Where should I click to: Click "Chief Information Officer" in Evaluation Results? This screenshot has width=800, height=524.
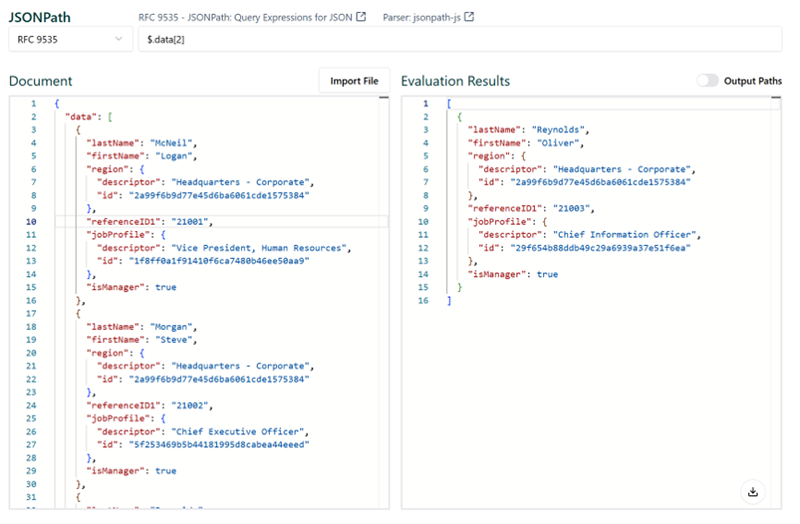[624, 235]
